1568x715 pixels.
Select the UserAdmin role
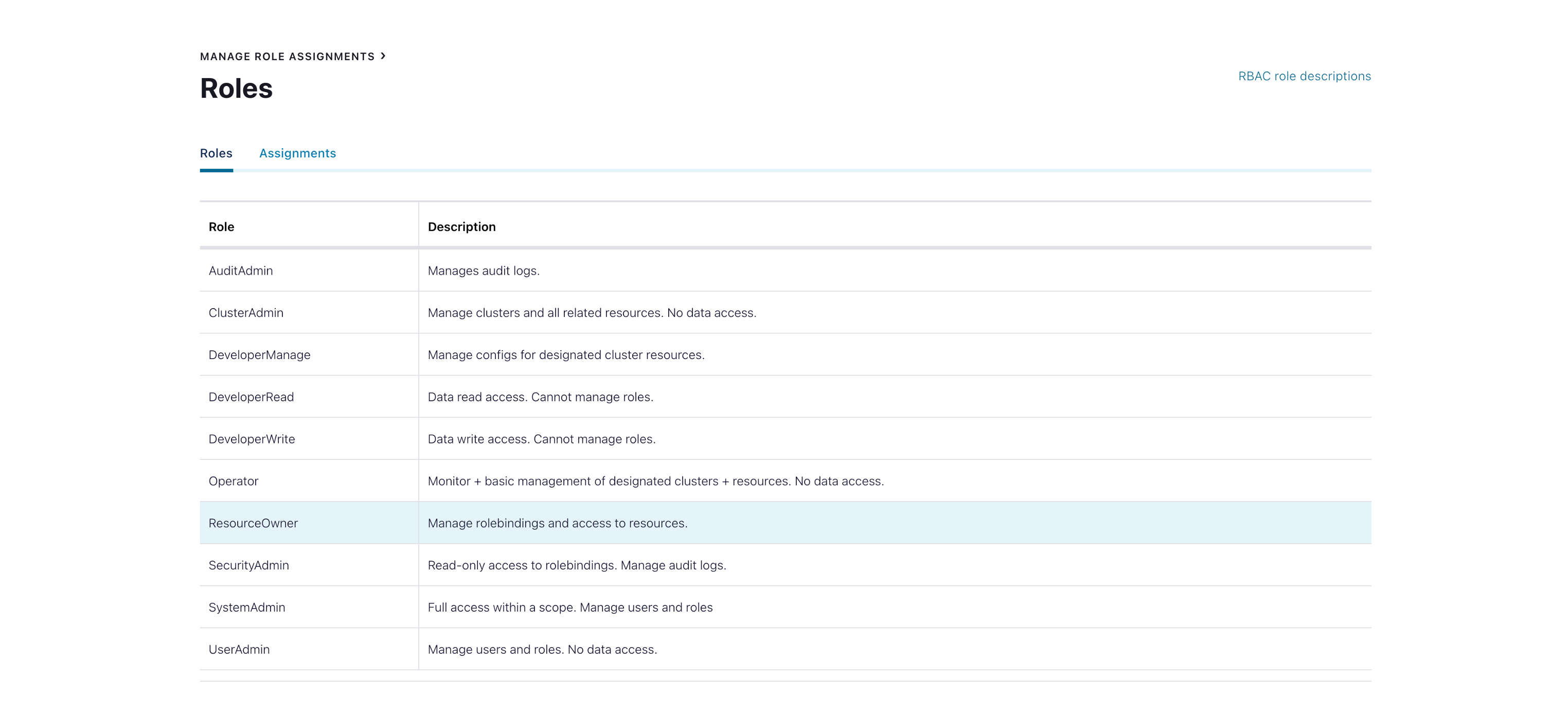tap(239, 649)
